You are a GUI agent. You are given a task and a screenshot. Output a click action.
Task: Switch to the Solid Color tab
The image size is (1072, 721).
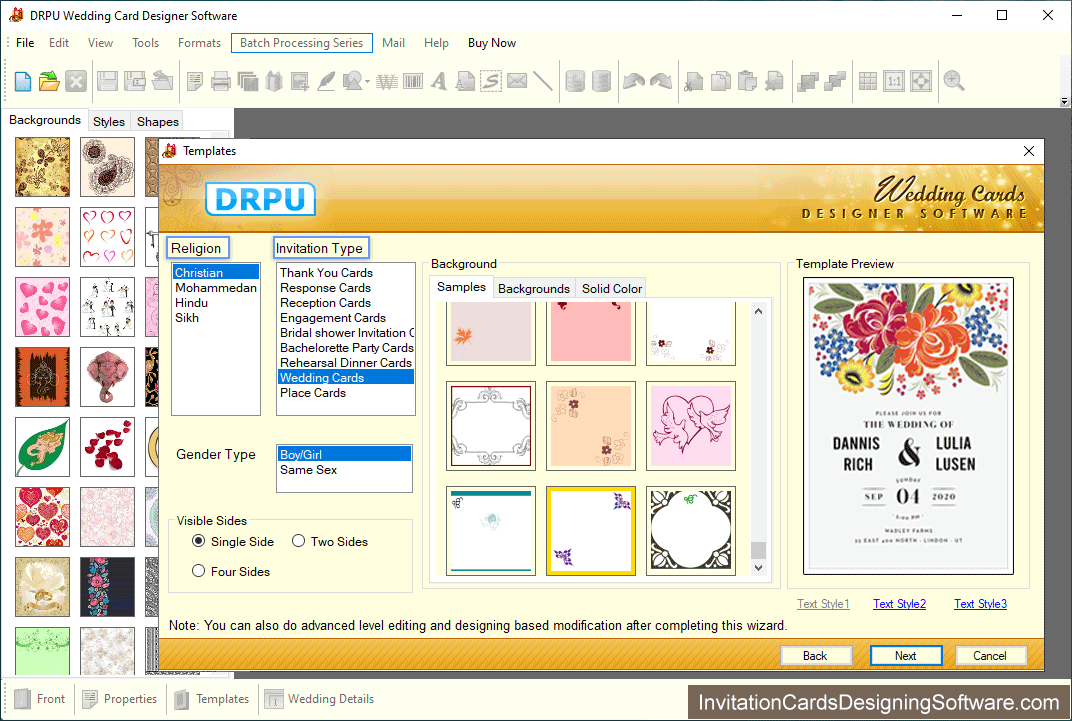pos(612,288)
